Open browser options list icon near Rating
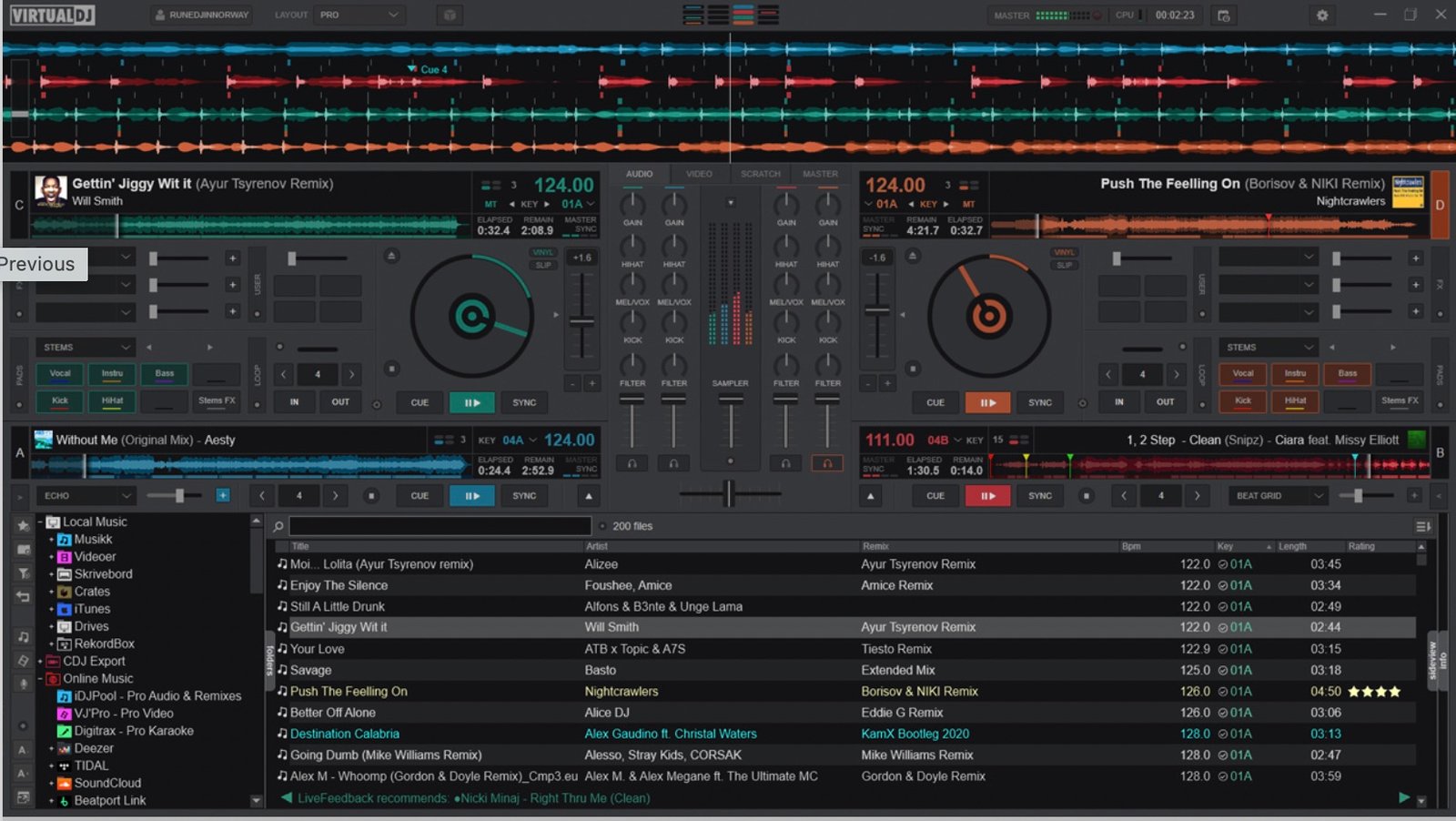 point(1422,526)
